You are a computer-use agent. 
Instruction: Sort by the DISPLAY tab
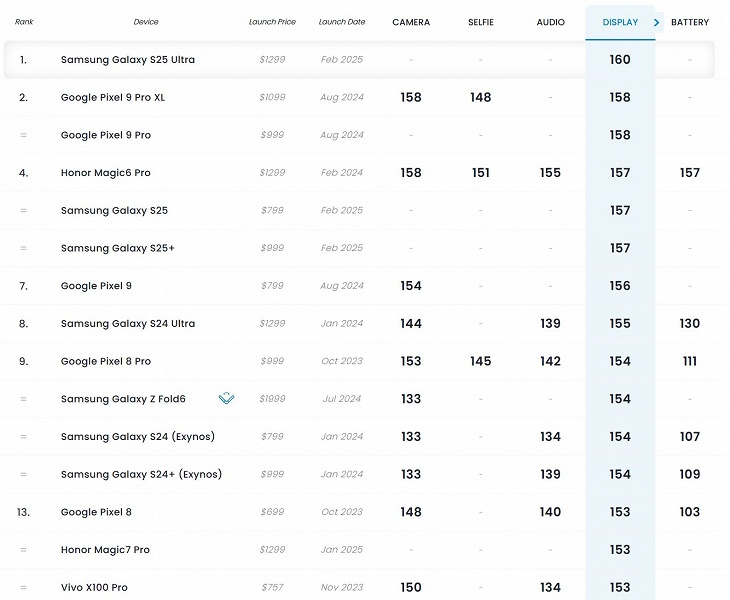click(x=620, y=22)
